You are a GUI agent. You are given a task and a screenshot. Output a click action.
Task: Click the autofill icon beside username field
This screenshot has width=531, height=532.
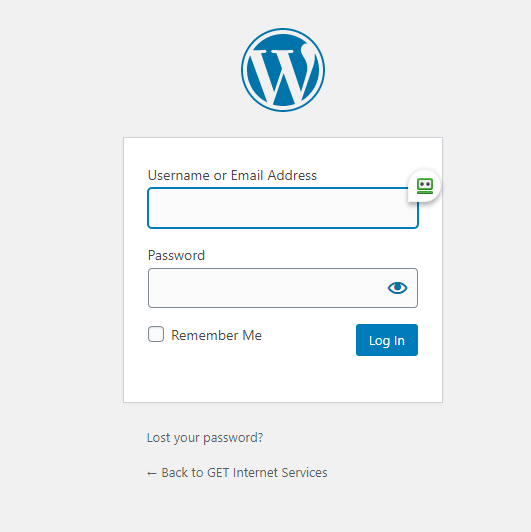point(424,186)
